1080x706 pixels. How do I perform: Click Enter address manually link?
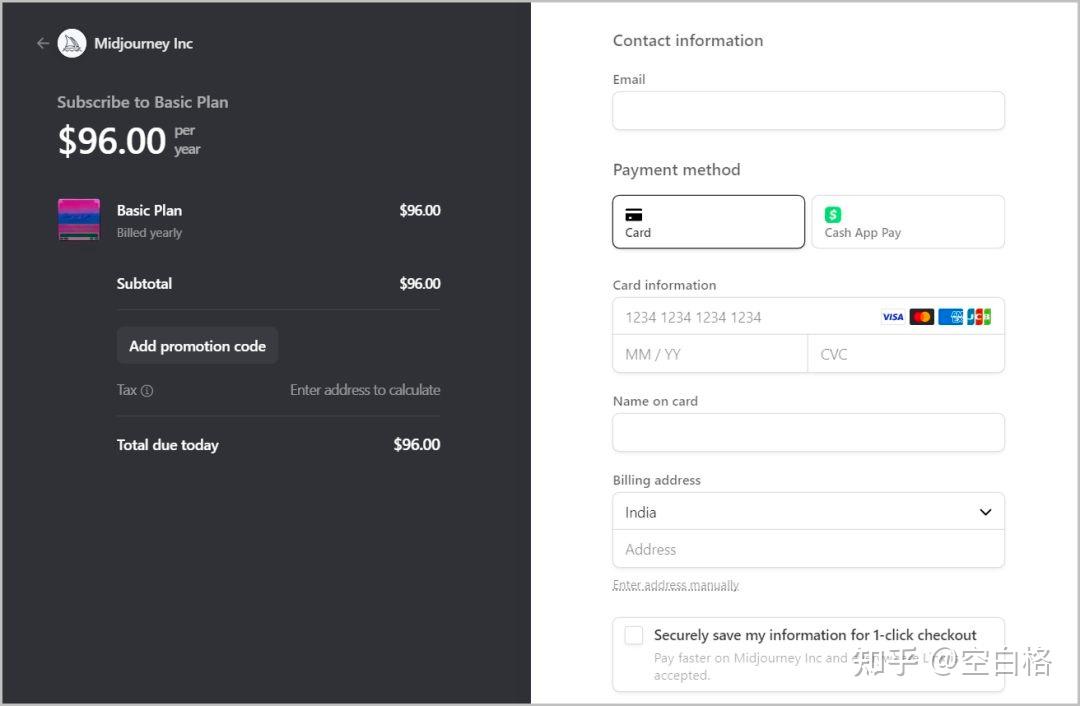pyautogui.click(x=676, y=585)
